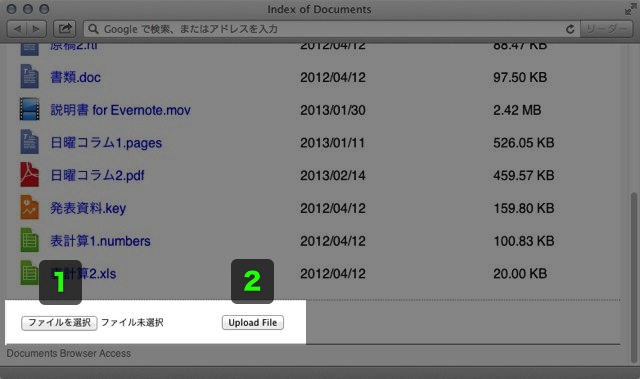Screen dimensions: 640x379
Task: Open 日曜コラム2.pdf link
Action: click(97, 175)
